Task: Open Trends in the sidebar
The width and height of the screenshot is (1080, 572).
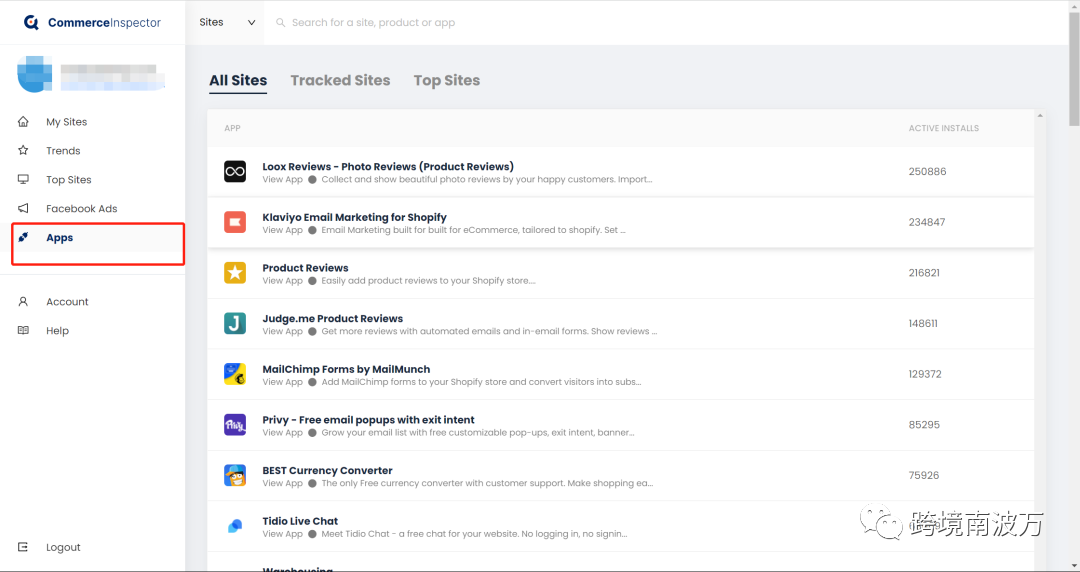Action: tap(63, 151)
